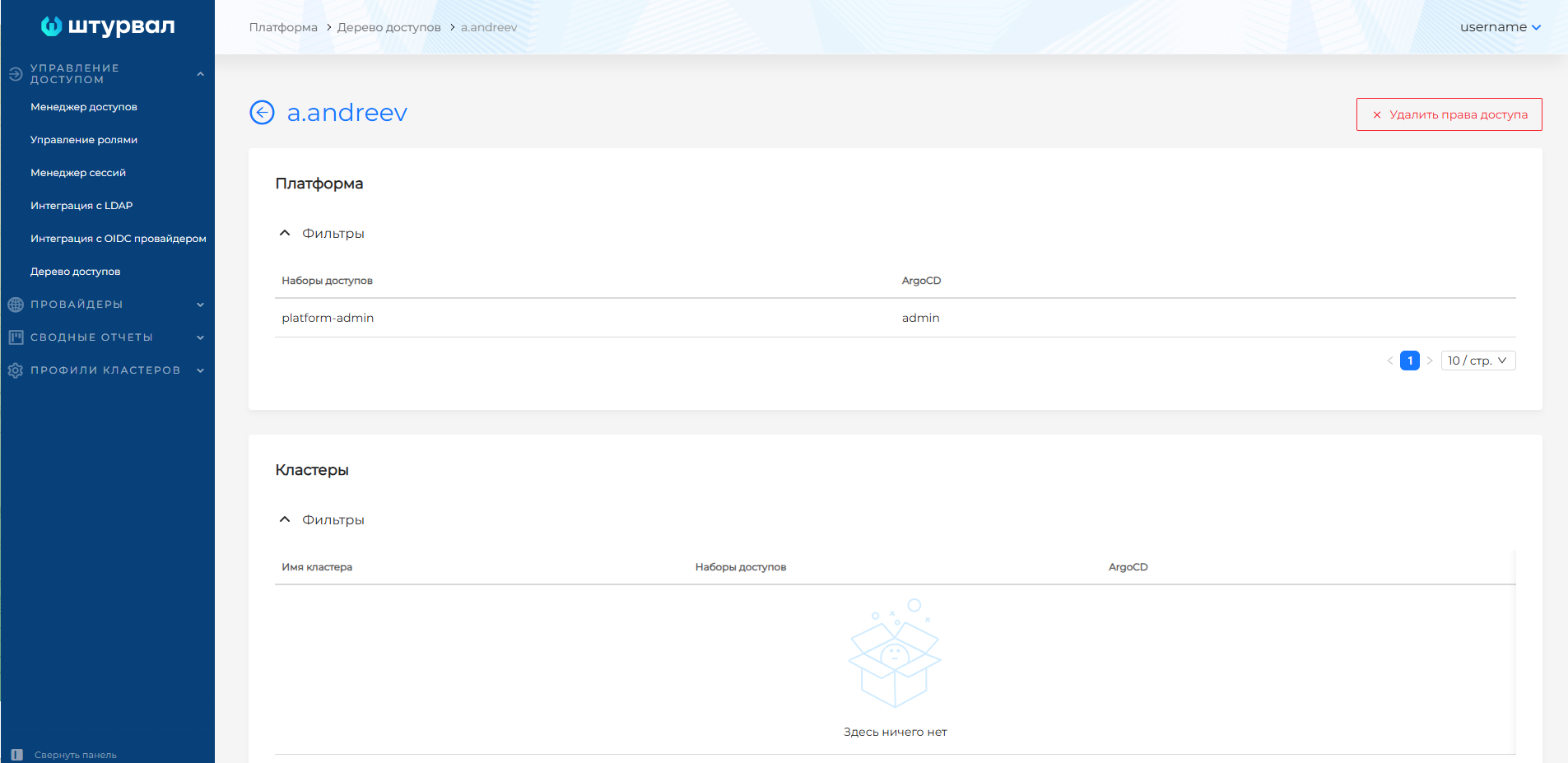Viewport: 1568px width, 763px height.
Task: Expand the Провайдеры section chevron
Action: [200, 305]
